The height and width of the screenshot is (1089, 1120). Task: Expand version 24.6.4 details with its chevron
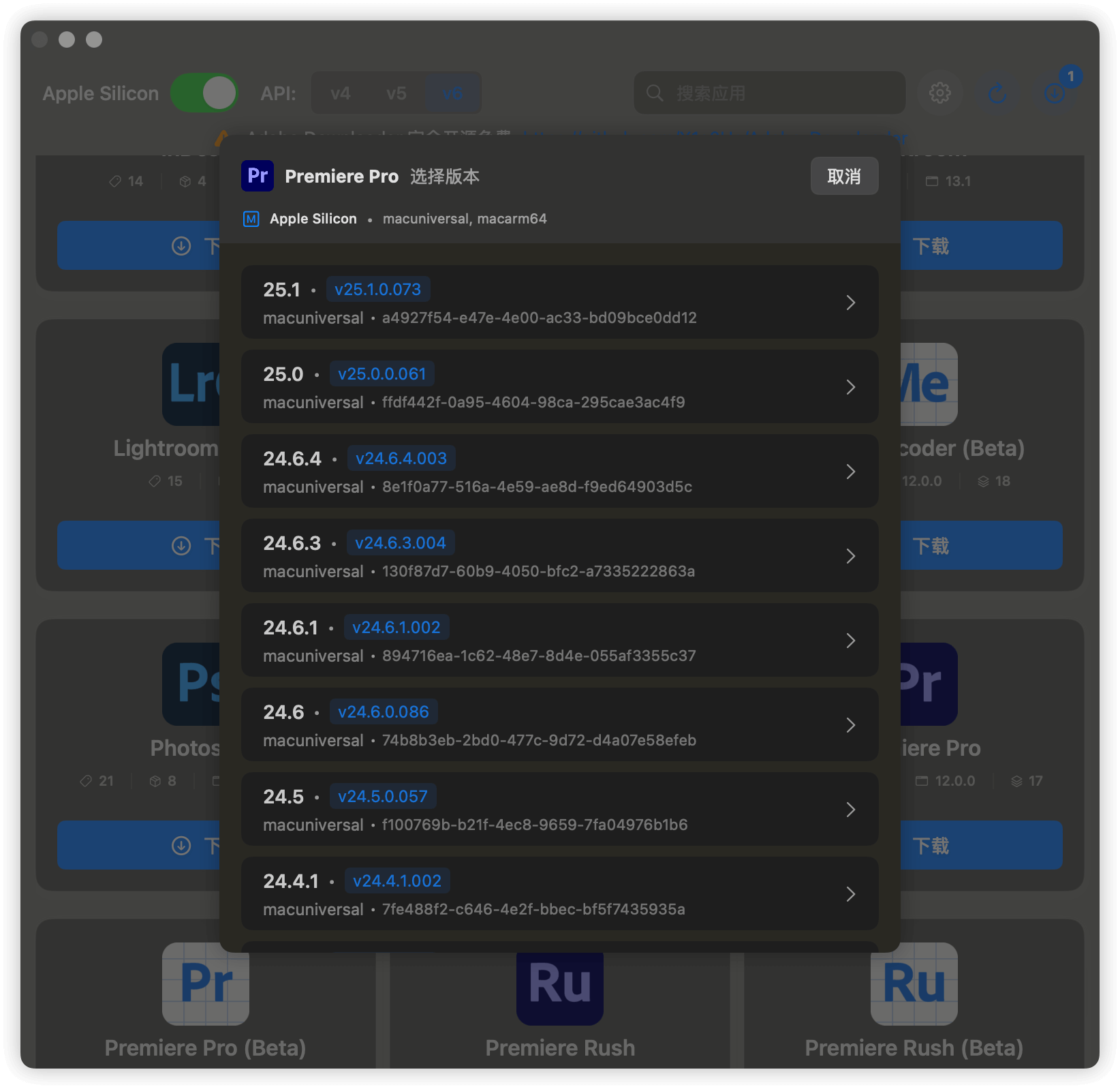(x=851, y=472)
